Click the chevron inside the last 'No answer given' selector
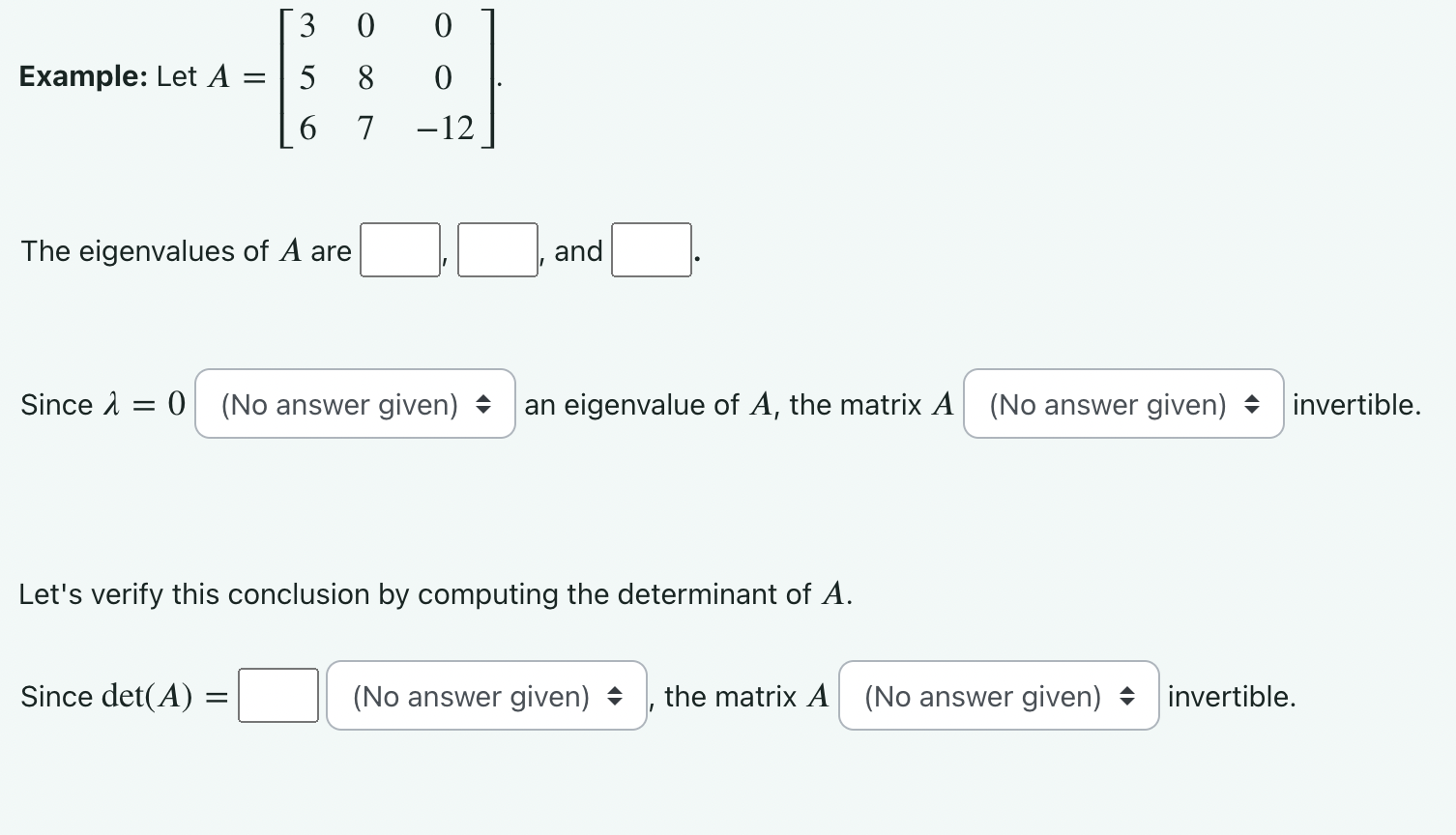Image resolution: width=1456 pixels, height=835 pixels. pyautogui.click(x=1127, y=696)
